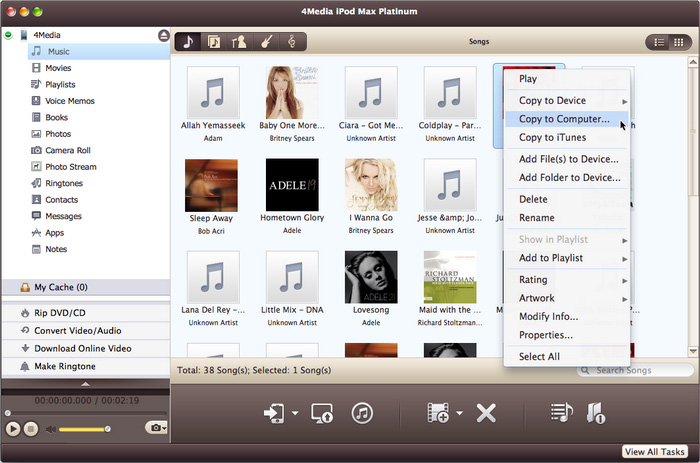Expand the Copy to Device dropdown arrow
The width and height of the screenshot is (700, 463).
(x=295, y=413)
